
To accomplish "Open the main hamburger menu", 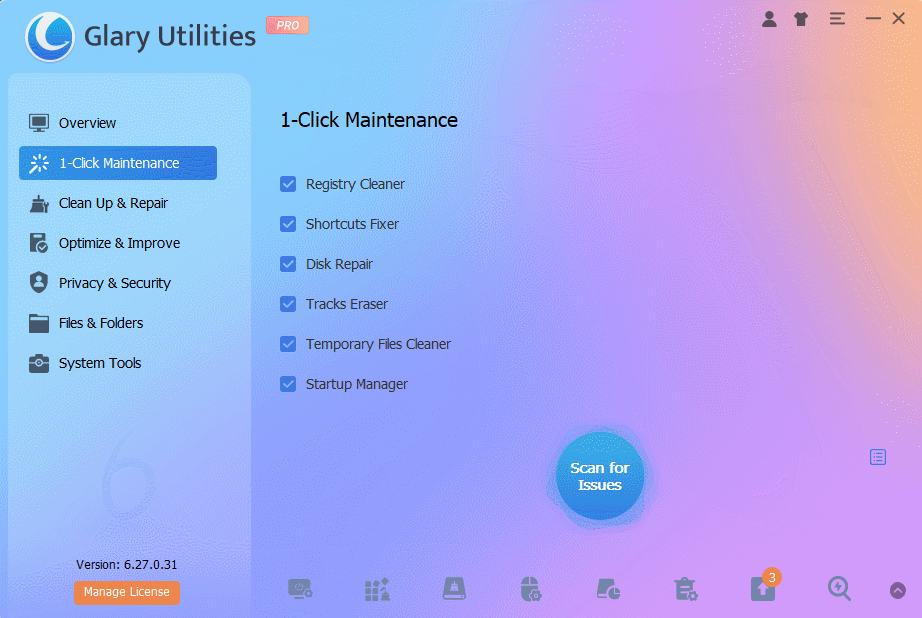I will 837,19.
